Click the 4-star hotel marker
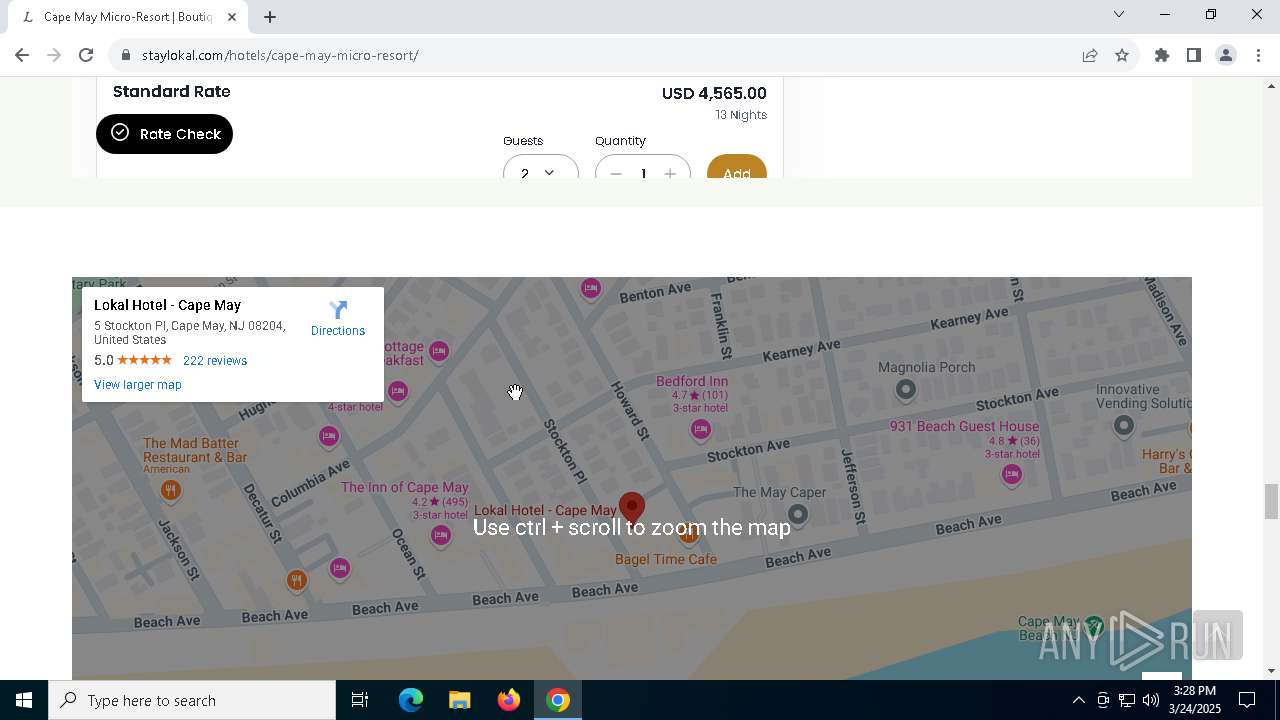Viewport: 1280px width, 720px height. tap(398, 391)
